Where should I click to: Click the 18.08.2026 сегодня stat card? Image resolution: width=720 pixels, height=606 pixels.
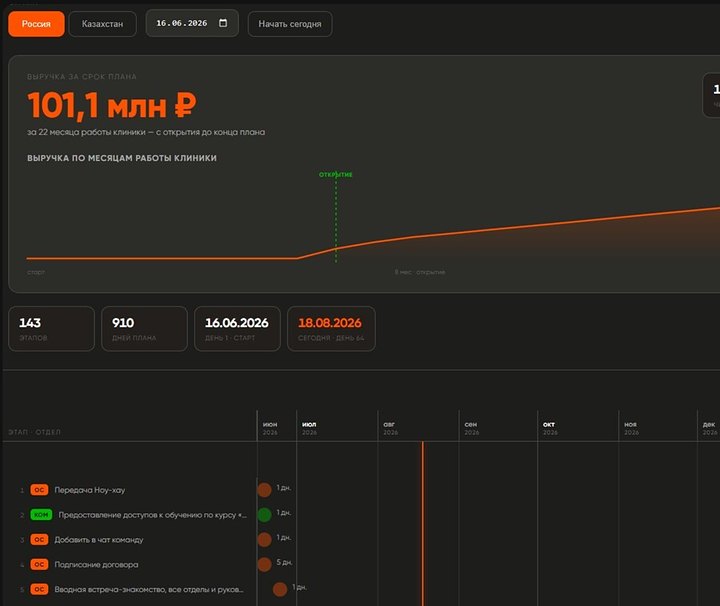click(331, 329)
